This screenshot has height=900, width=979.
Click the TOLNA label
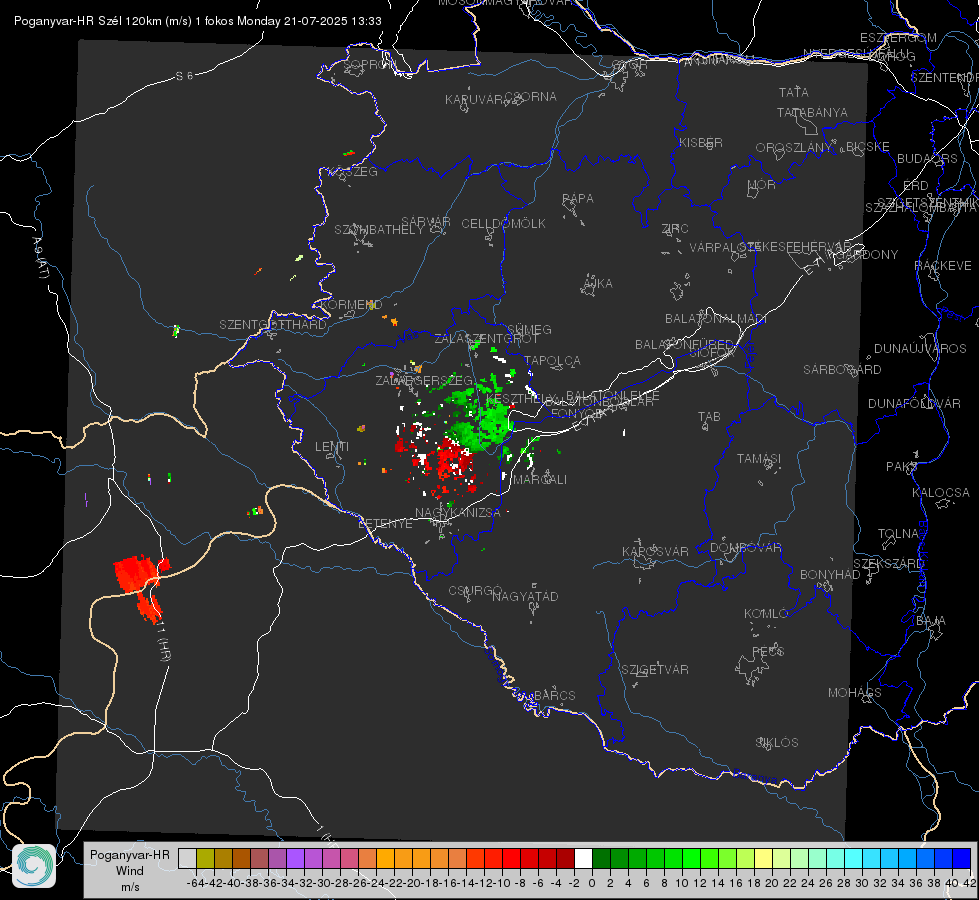click(898, 534)
